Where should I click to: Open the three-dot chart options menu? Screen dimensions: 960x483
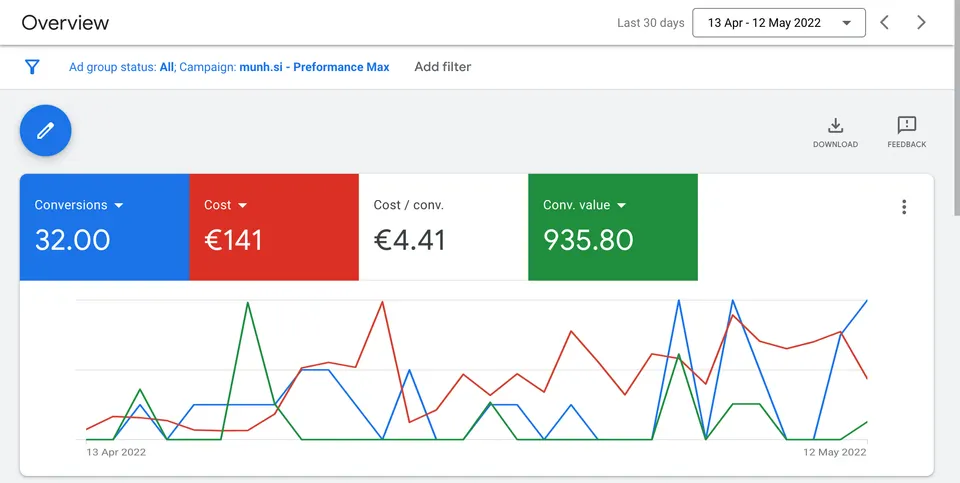pos(904,207)
